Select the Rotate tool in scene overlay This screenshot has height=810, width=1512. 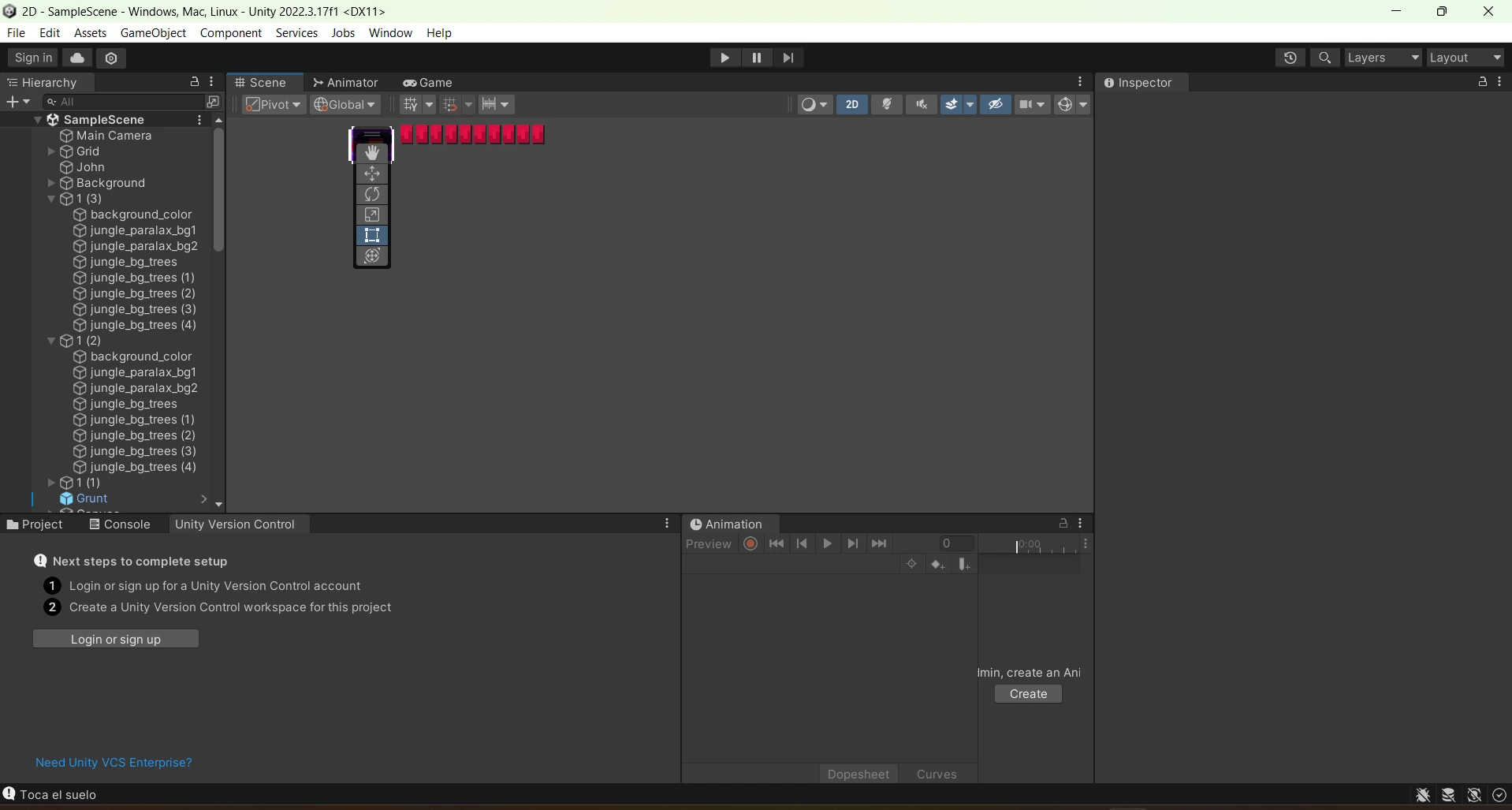(372, 194)
